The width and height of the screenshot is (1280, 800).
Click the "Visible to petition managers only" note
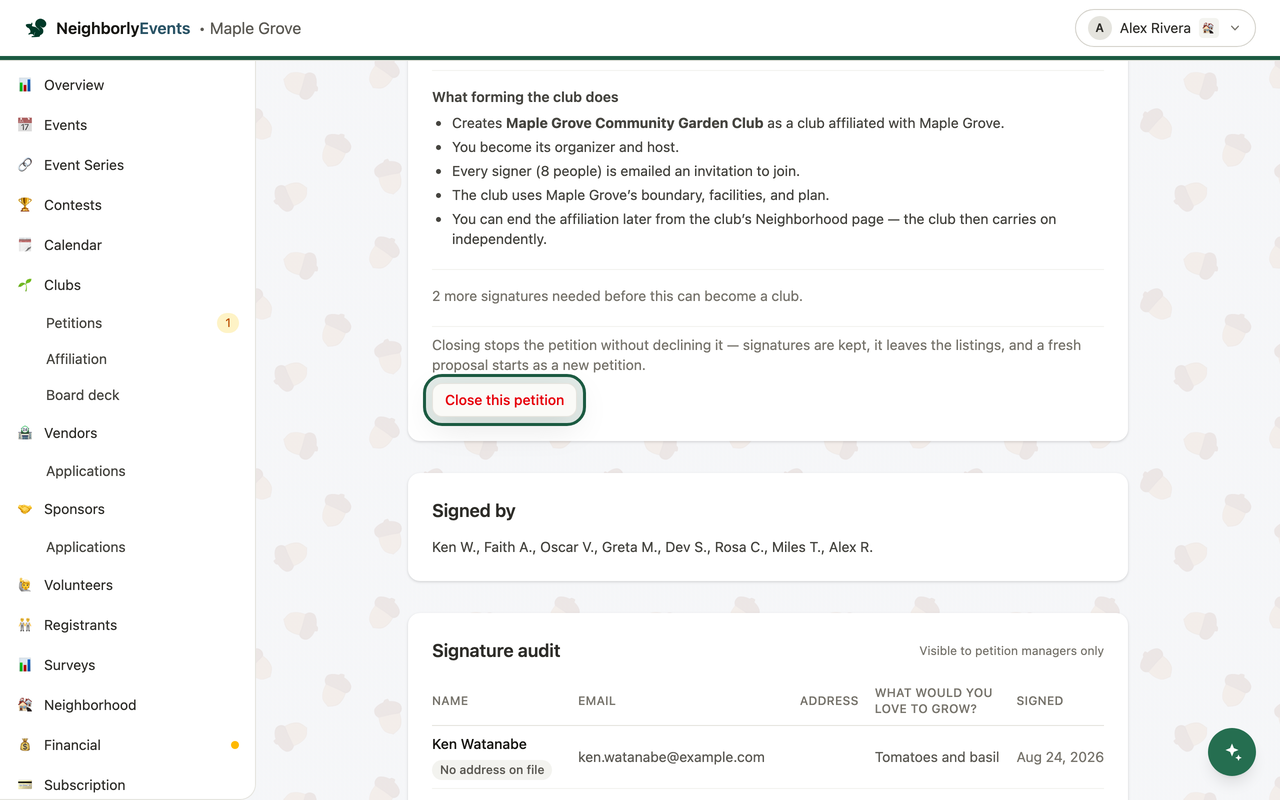[1012, 651]
